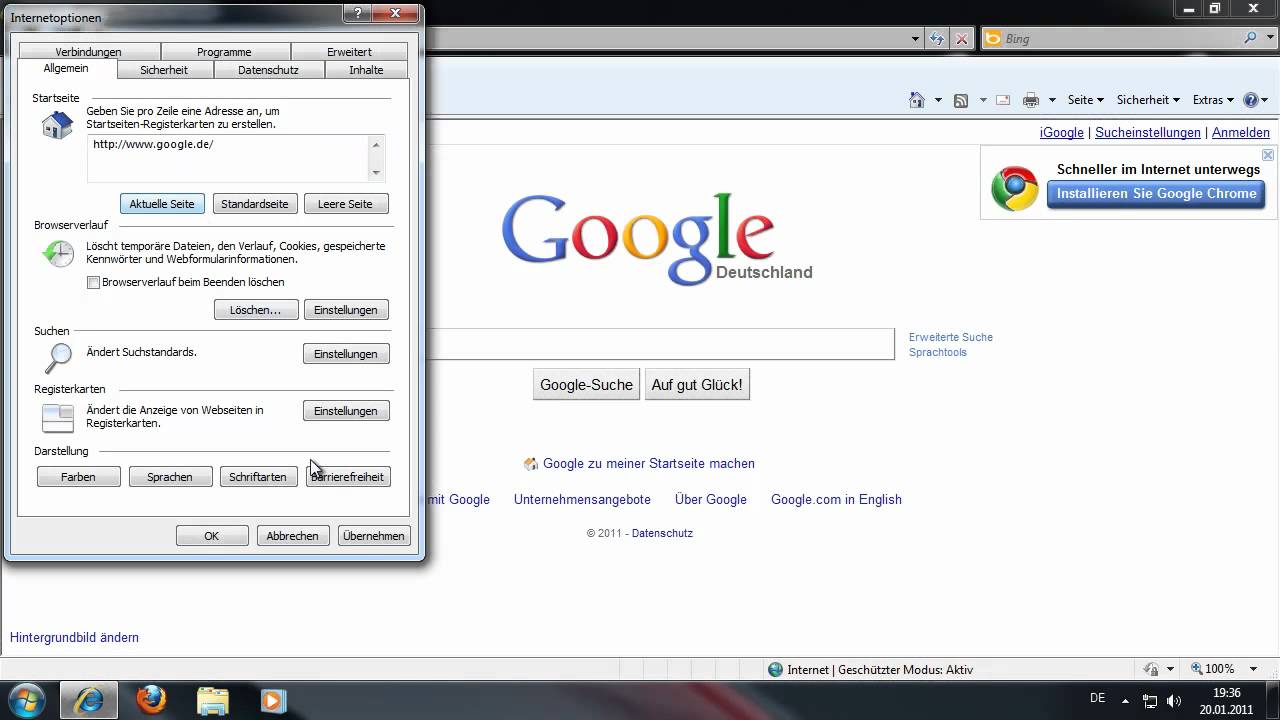This screenshot has height=720, width=1280.
Task: Click the Home toolbar icon in Internet Explorer
Action: (916, 100)
